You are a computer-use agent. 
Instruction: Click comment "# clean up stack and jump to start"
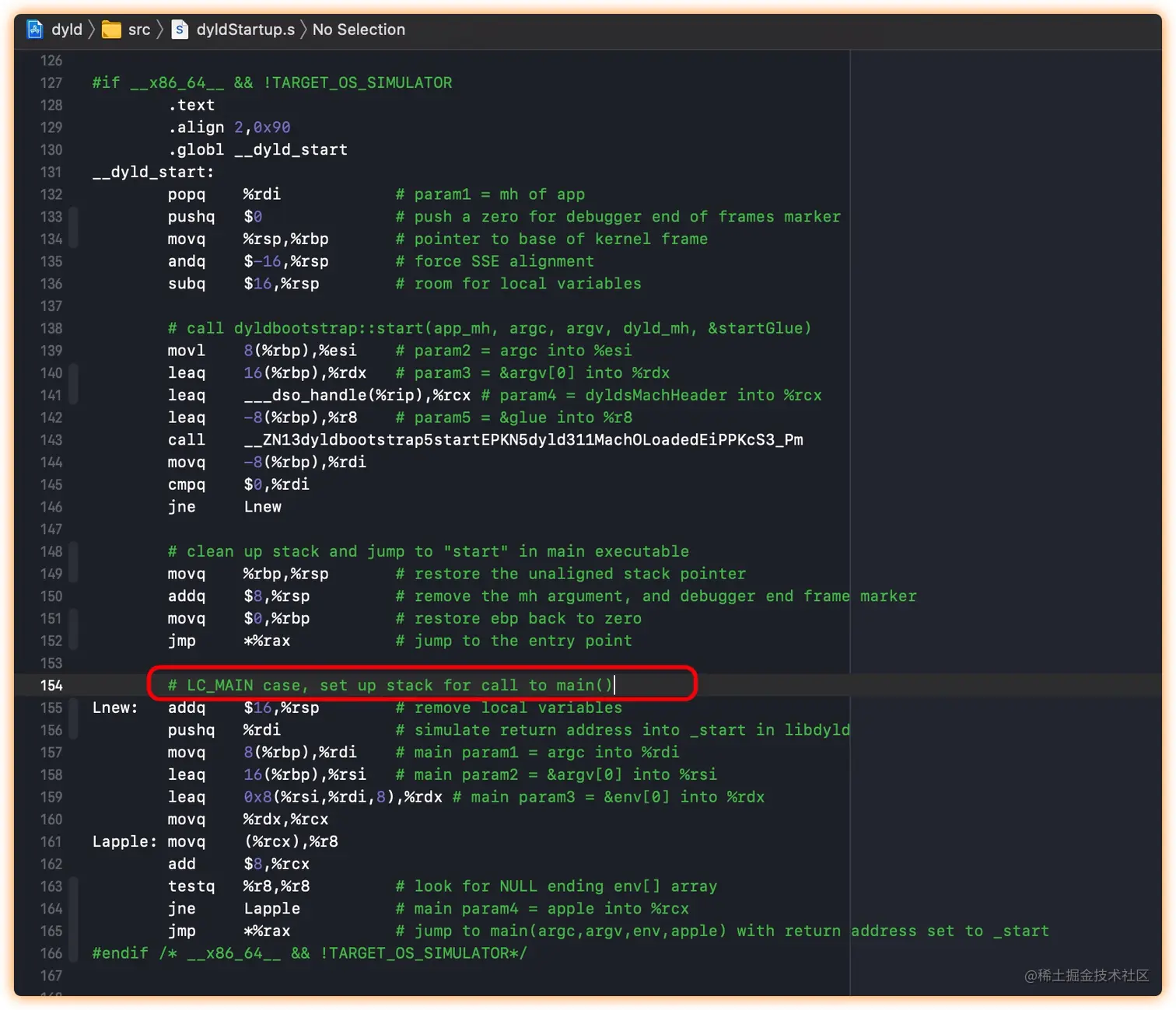(x=429, y=551)
